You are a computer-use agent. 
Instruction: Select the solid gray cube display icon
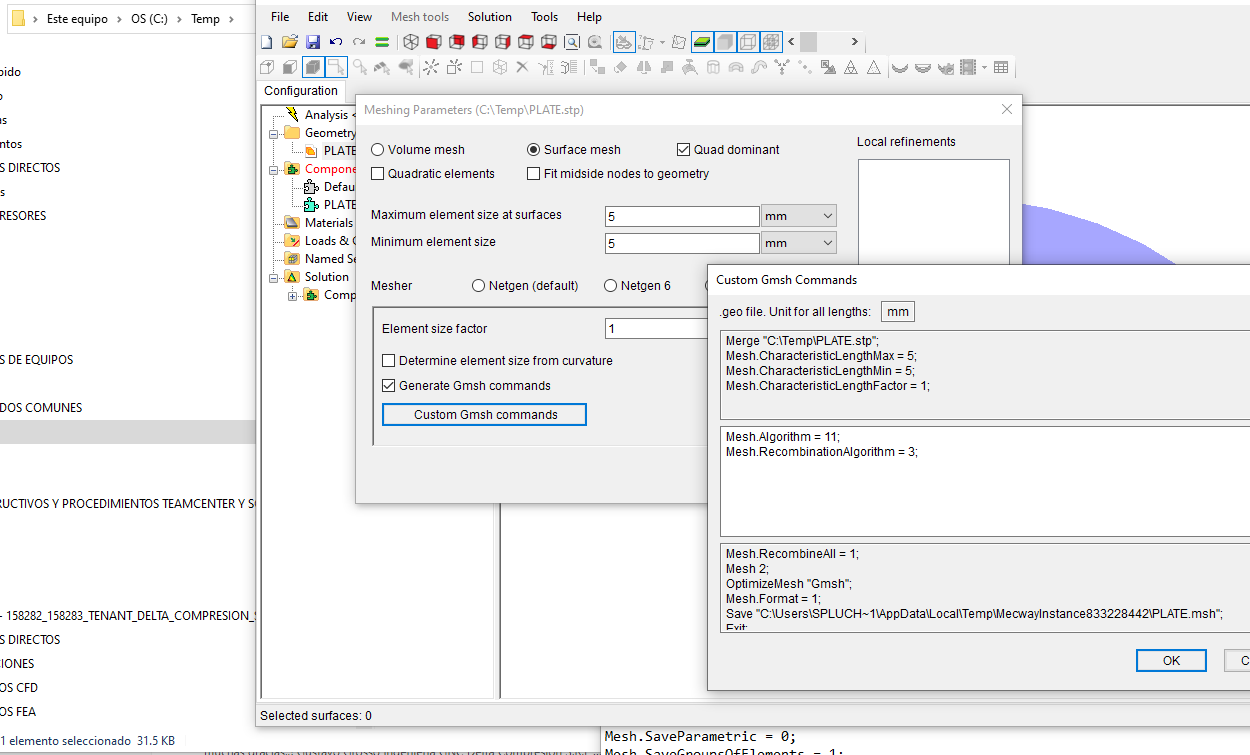[x=724, y=42]
